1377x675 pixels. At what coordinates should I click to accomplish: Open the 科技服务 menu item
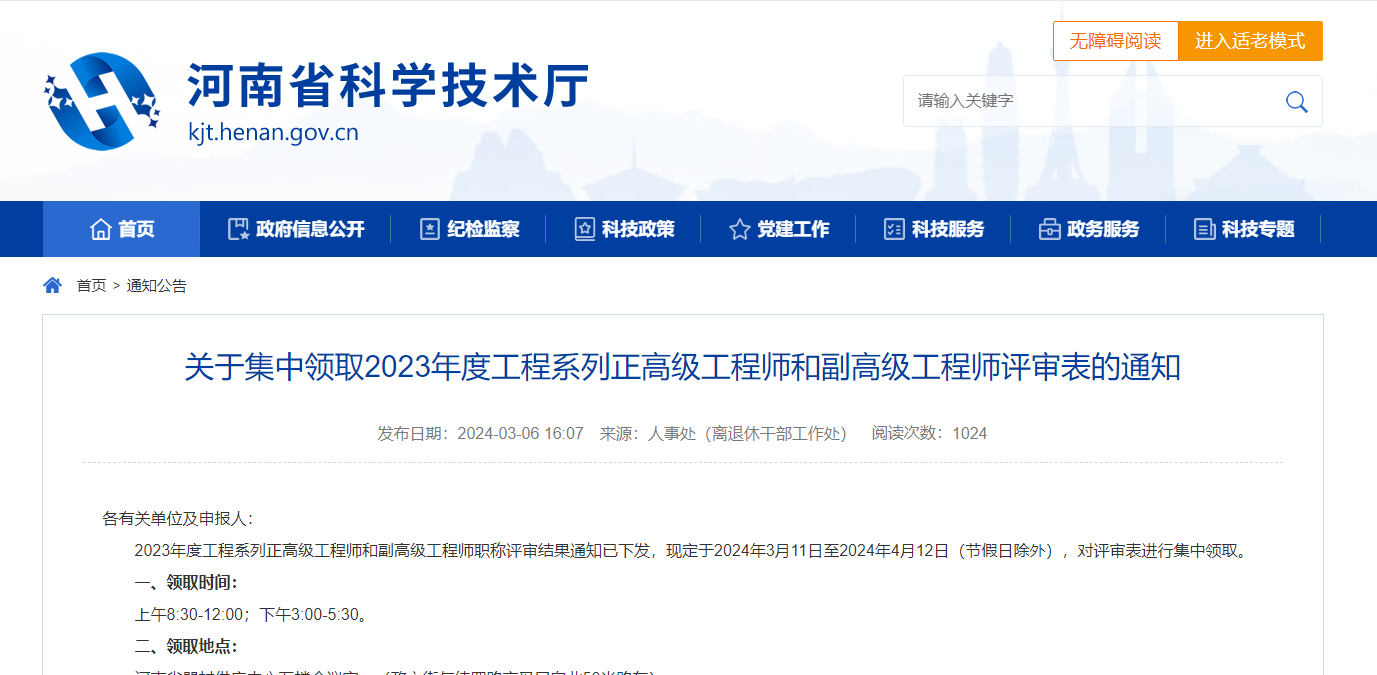(x=948, y=229)
